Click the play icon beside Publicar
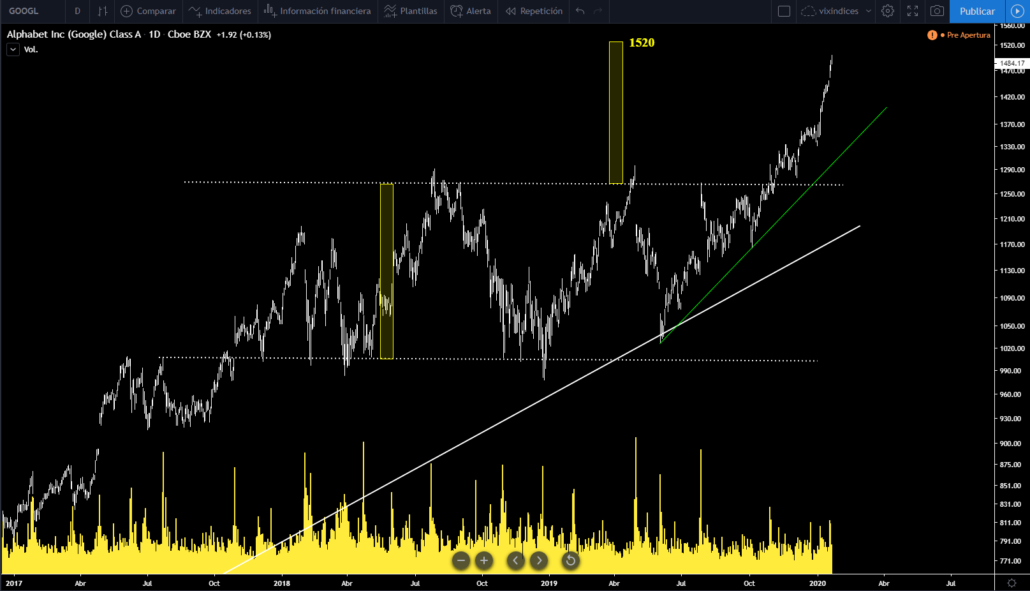 [1017, 11]
